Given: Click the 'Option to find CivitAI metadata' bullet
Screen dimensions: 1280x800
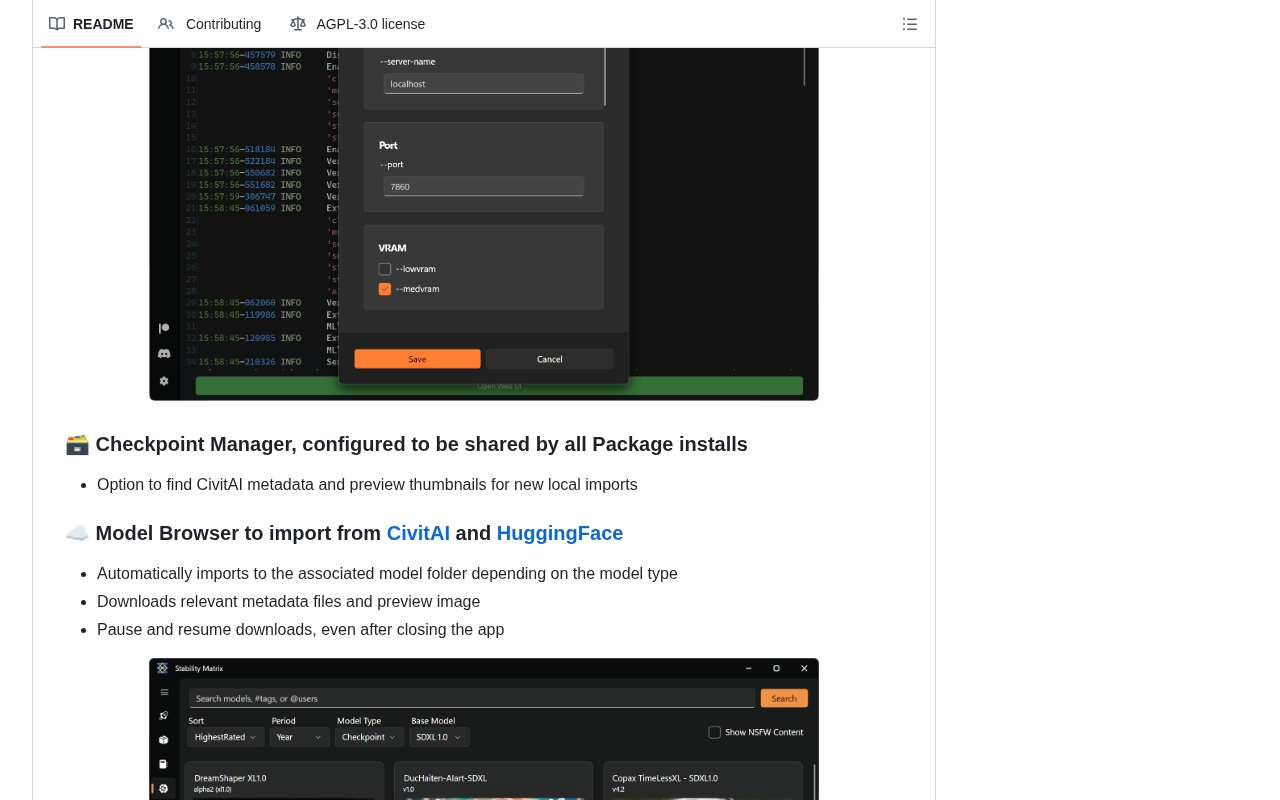Looking at the screenshot, I should coord(367,485).
